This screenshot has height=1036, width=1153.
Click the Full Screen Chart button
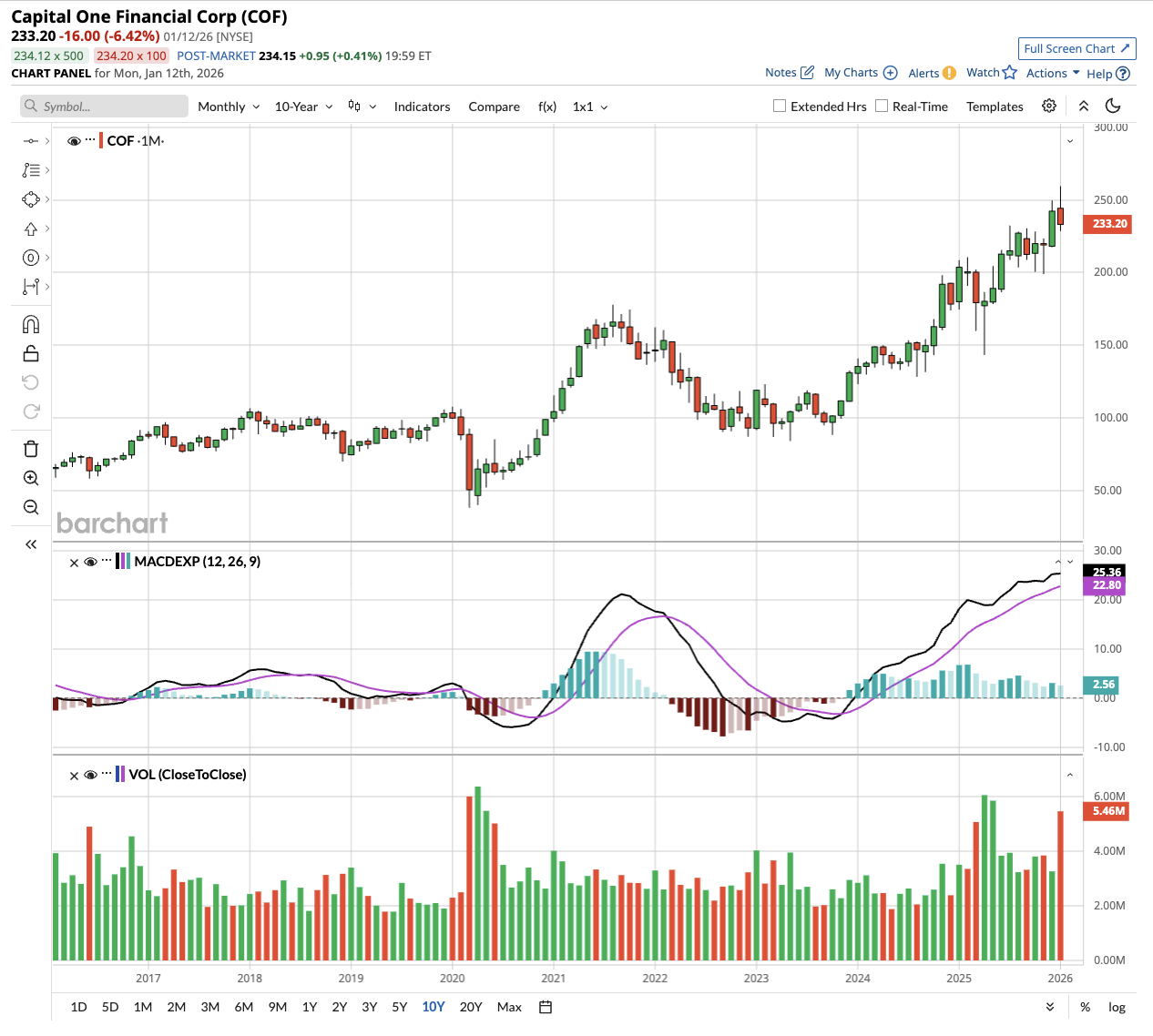click(1076, 49)
